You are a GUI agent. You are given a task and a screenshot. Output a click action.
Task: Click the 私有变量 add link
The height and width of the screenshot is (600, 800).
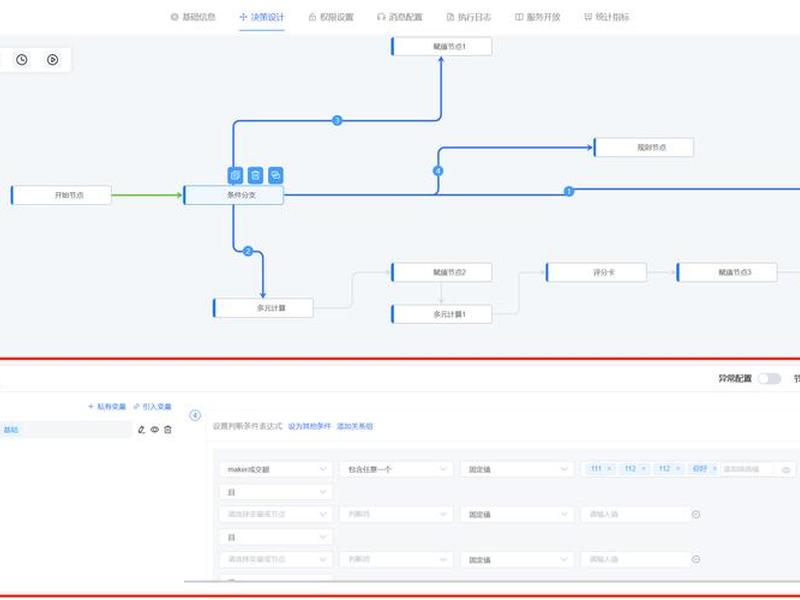pyautogui.click(x=107, y=407)
